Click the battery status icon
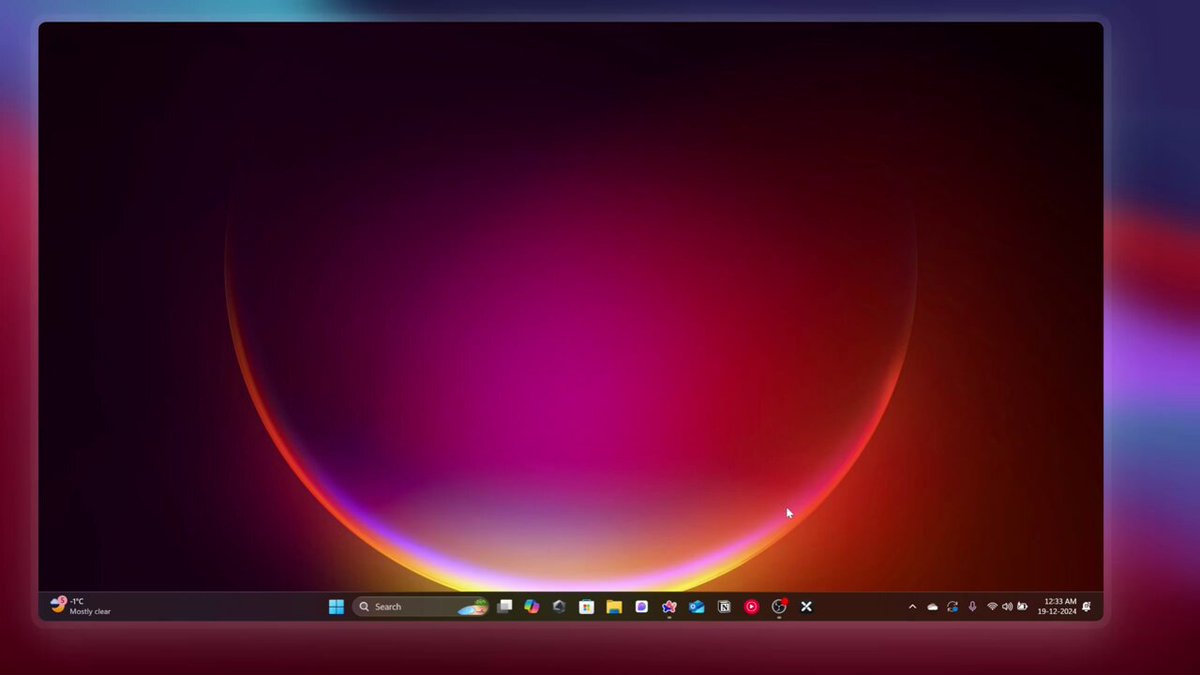 (1022, 607)
